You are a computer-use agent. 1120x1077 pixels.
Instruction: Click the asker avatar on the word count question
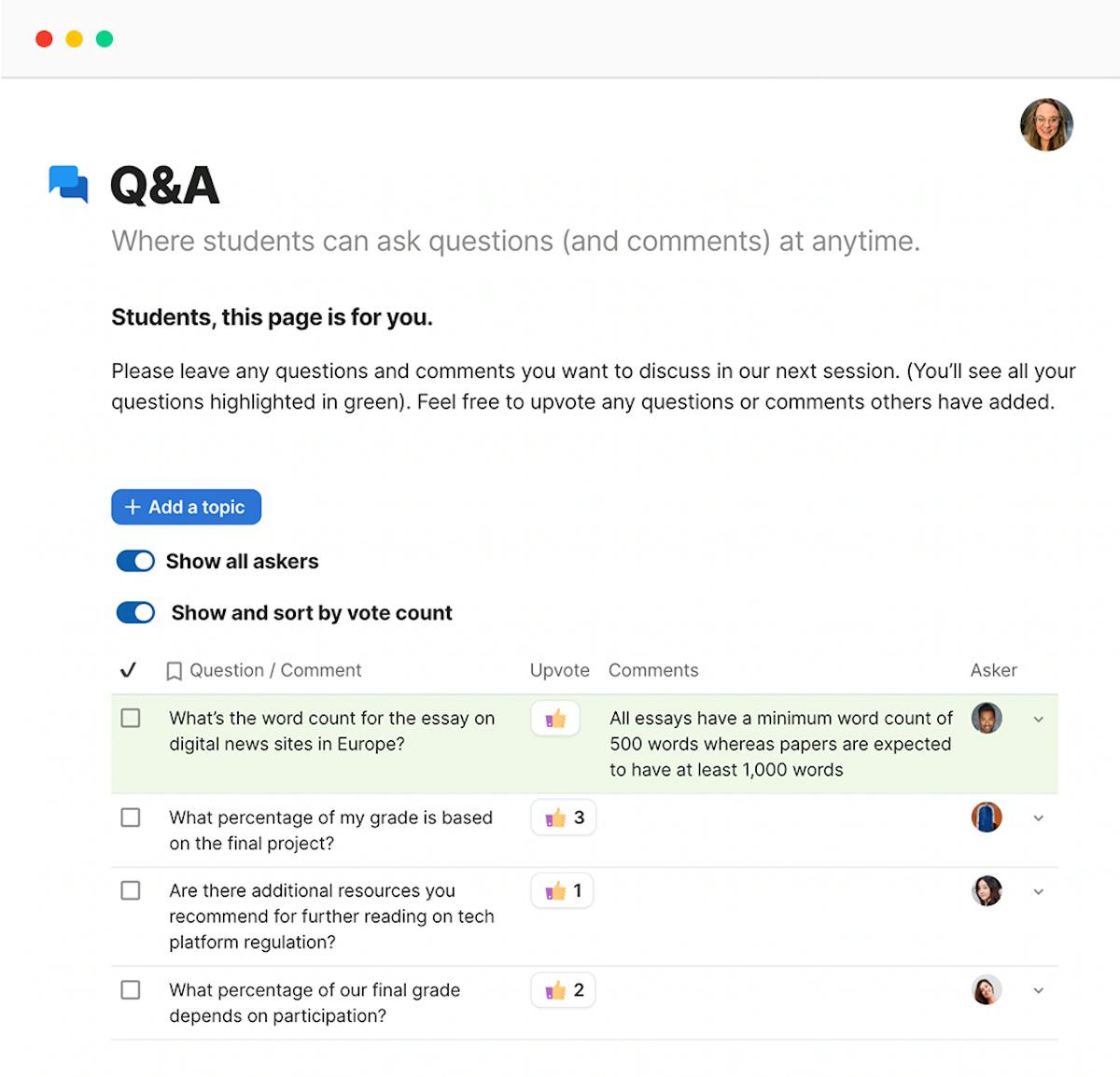[987, 718]
